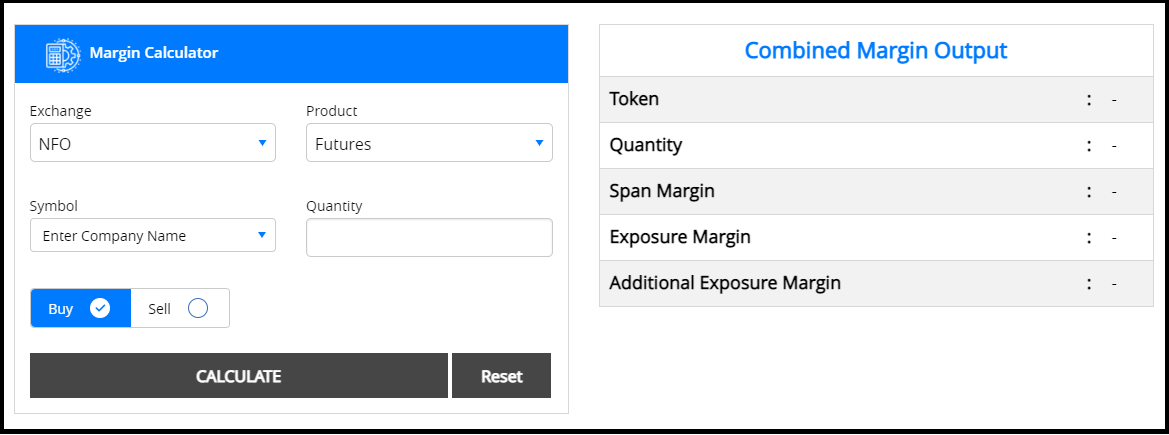Click the Quantity input field
Screen dimensions: 1169x435
tap(429, 238)
